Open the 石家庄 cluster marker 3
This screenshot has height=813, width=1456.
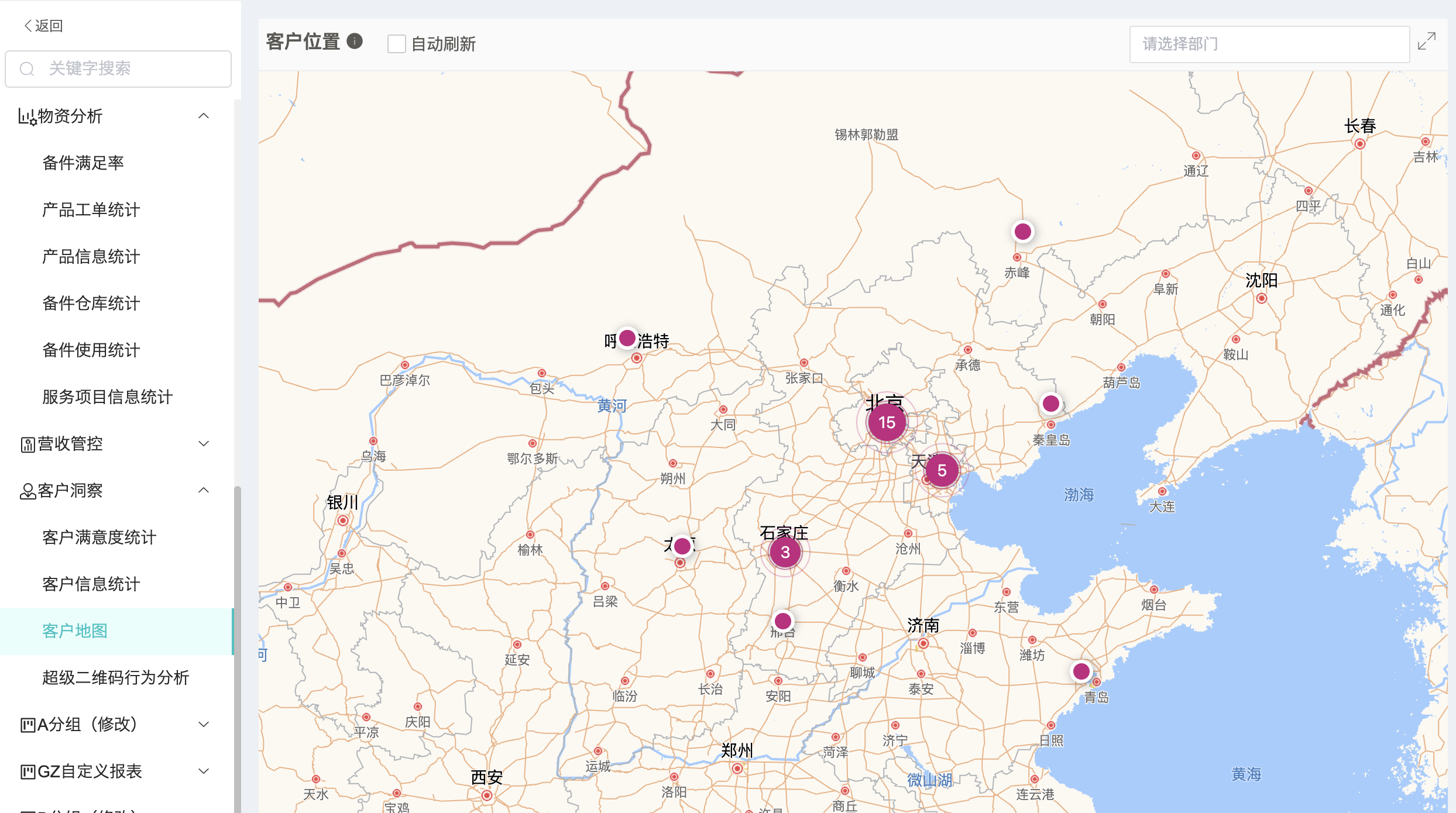point(785,552)
